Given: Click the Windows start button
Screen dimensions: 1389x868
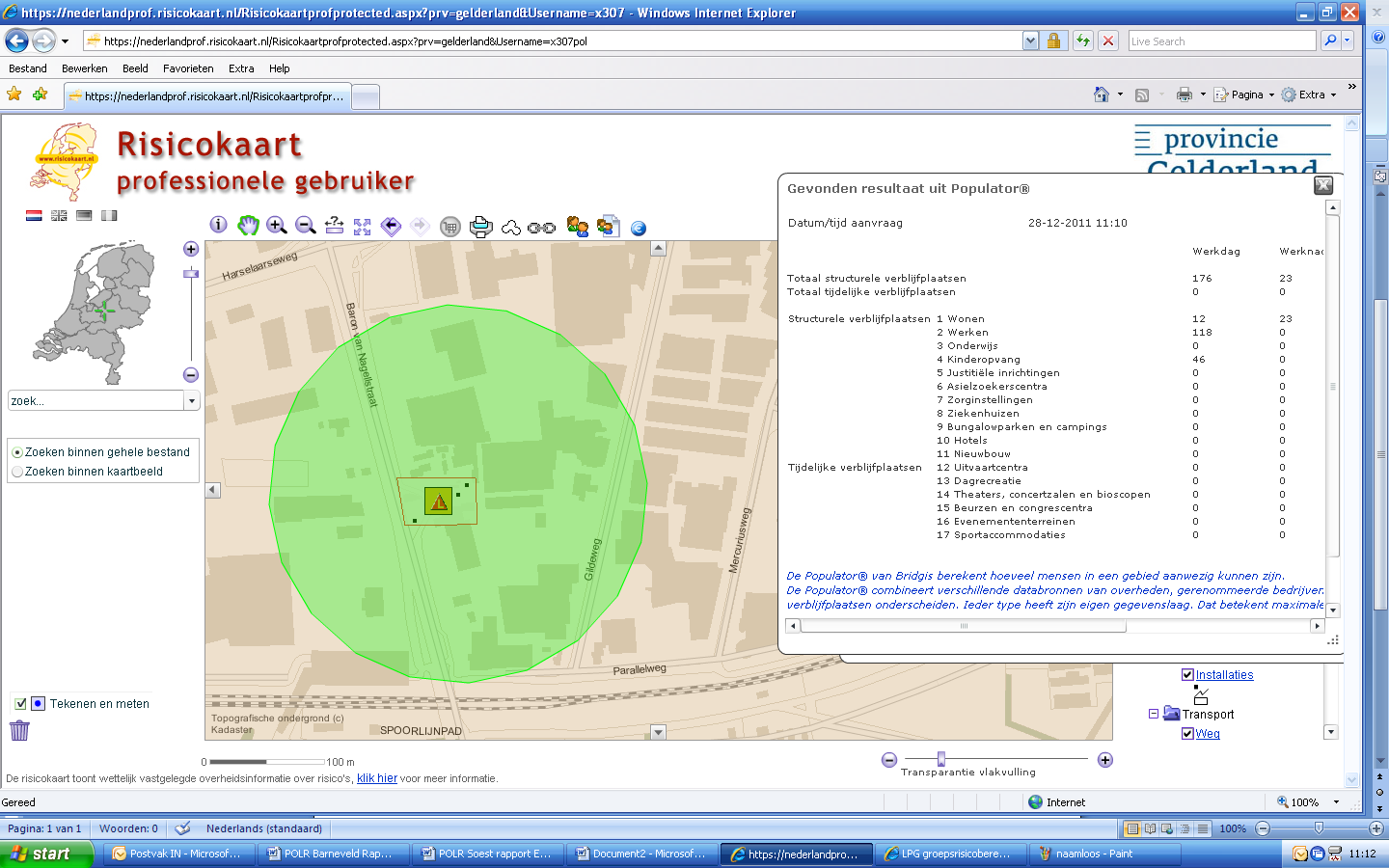Looking at the screenshot, I should pyautogui.click(x=46, y=854).
